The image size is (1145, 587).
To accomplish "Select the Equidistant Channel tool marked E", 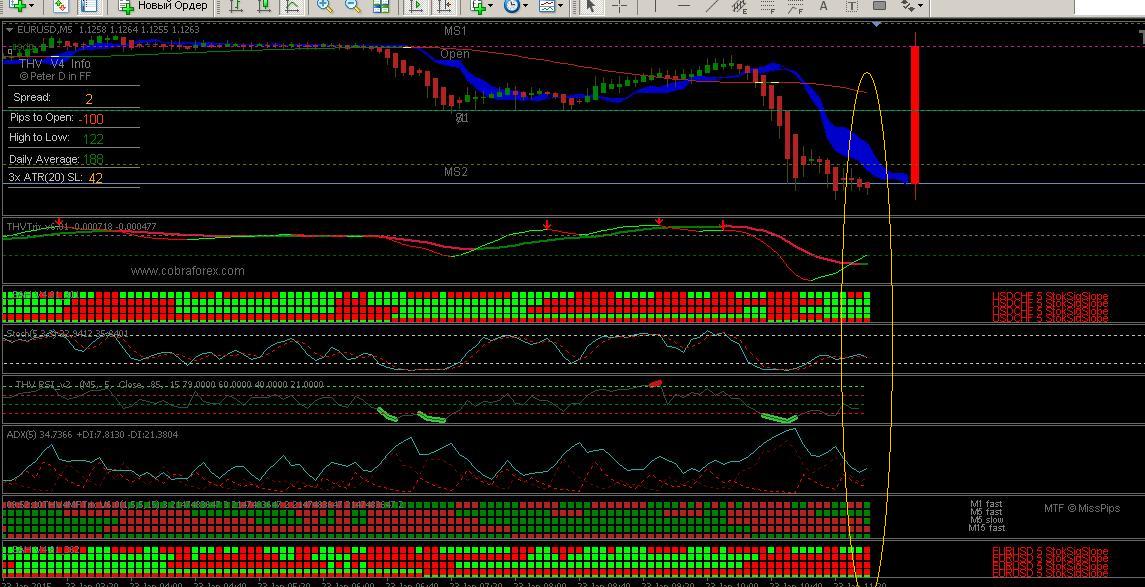I will (740, 6).
